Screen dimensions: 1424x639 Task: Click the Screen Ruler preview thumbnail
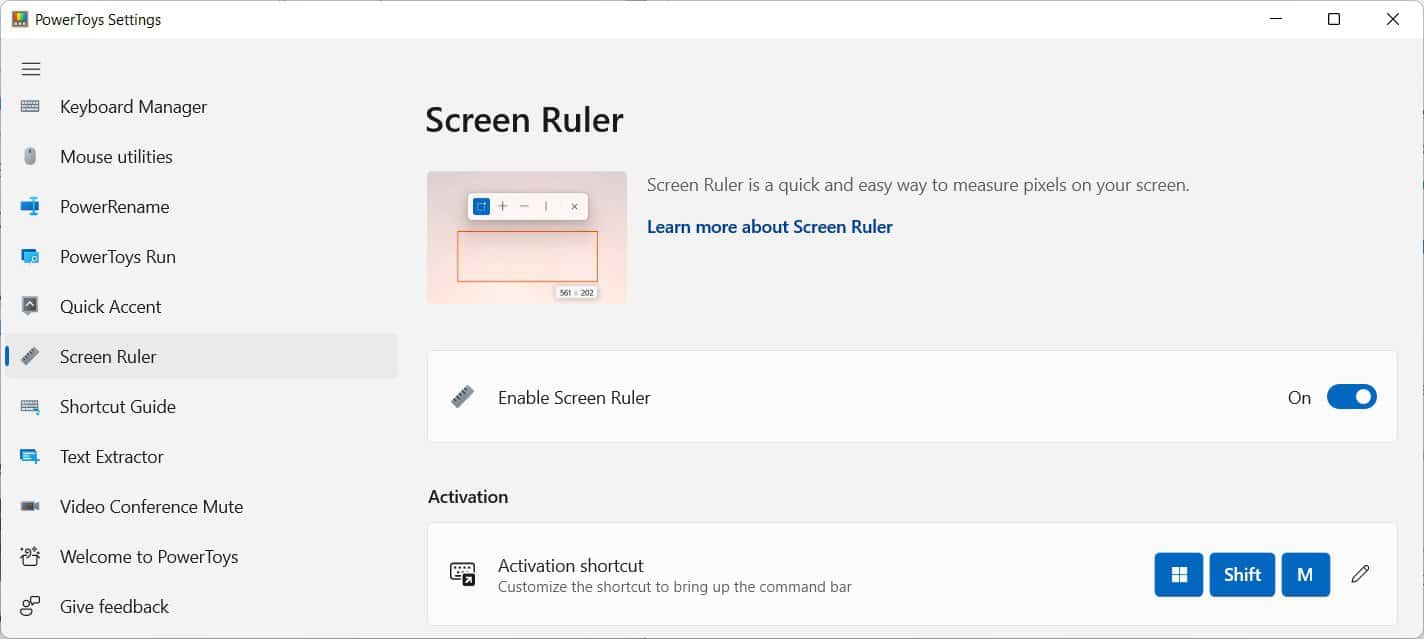(527, 237)
